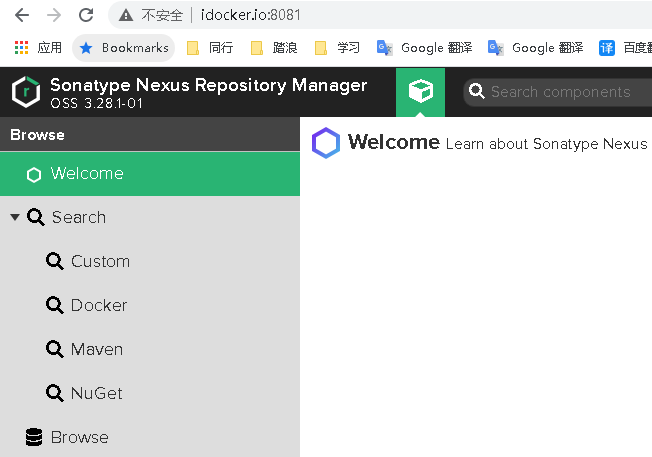
Task: Click the blue star Bookmarks icon
Action: pyautogui.click(x=86, y=48)
